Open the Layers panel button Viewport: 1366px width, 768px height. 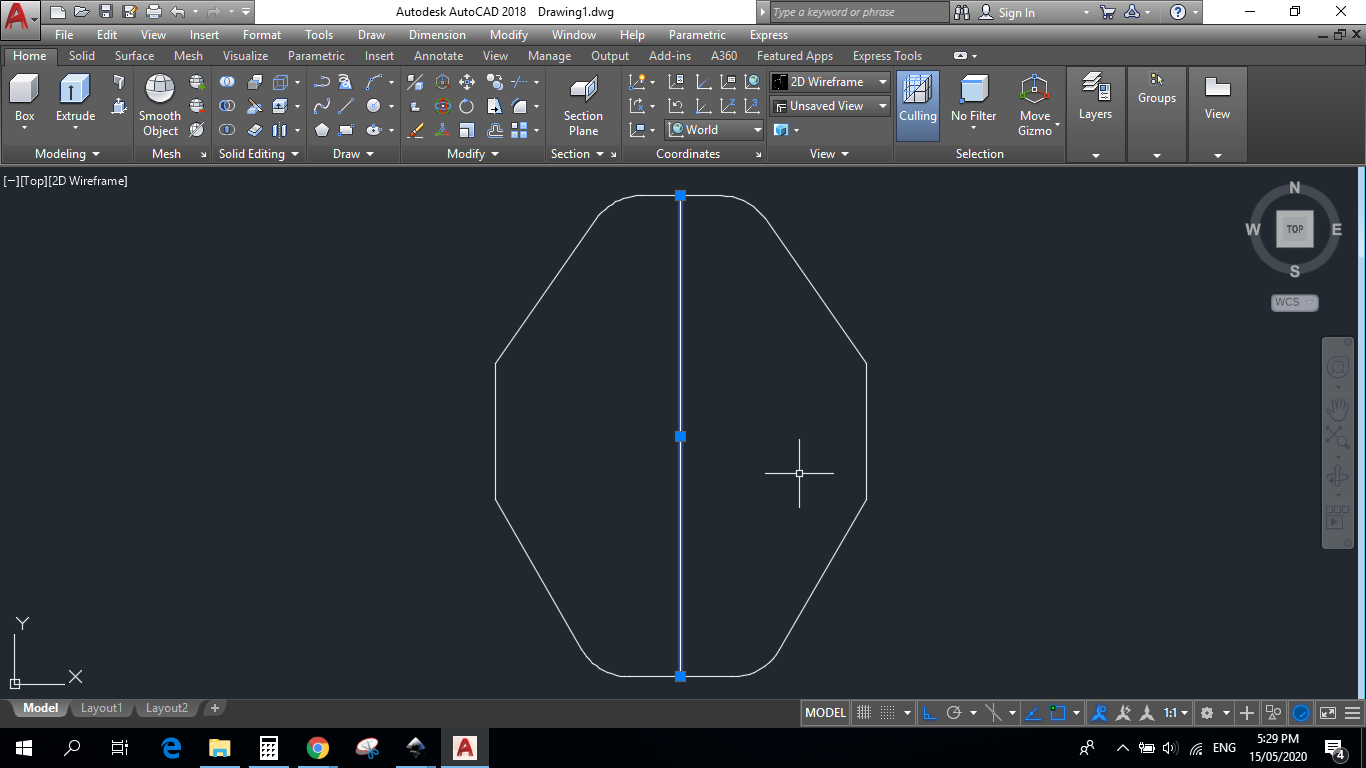pyautogui.click(x=1095, y=99)
